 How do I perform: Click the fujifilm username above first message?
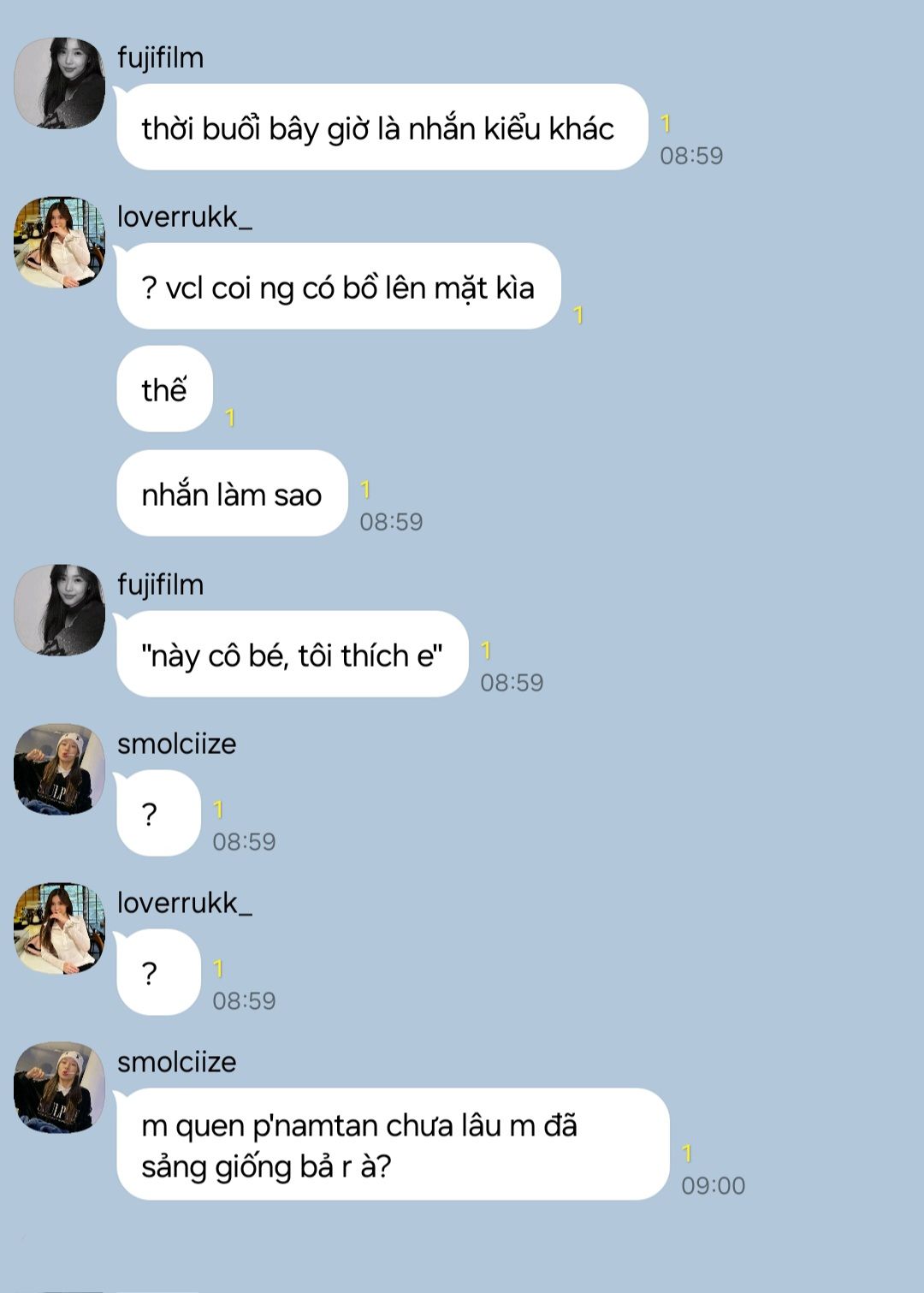(160, 58)
